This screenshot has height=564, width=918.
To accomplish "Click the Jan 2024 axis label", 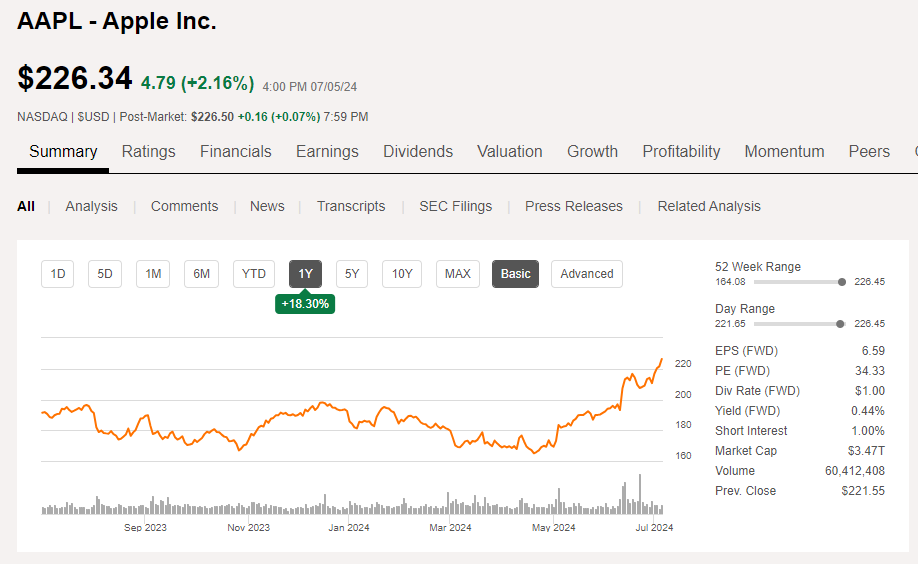I will [x=349, y=528].
